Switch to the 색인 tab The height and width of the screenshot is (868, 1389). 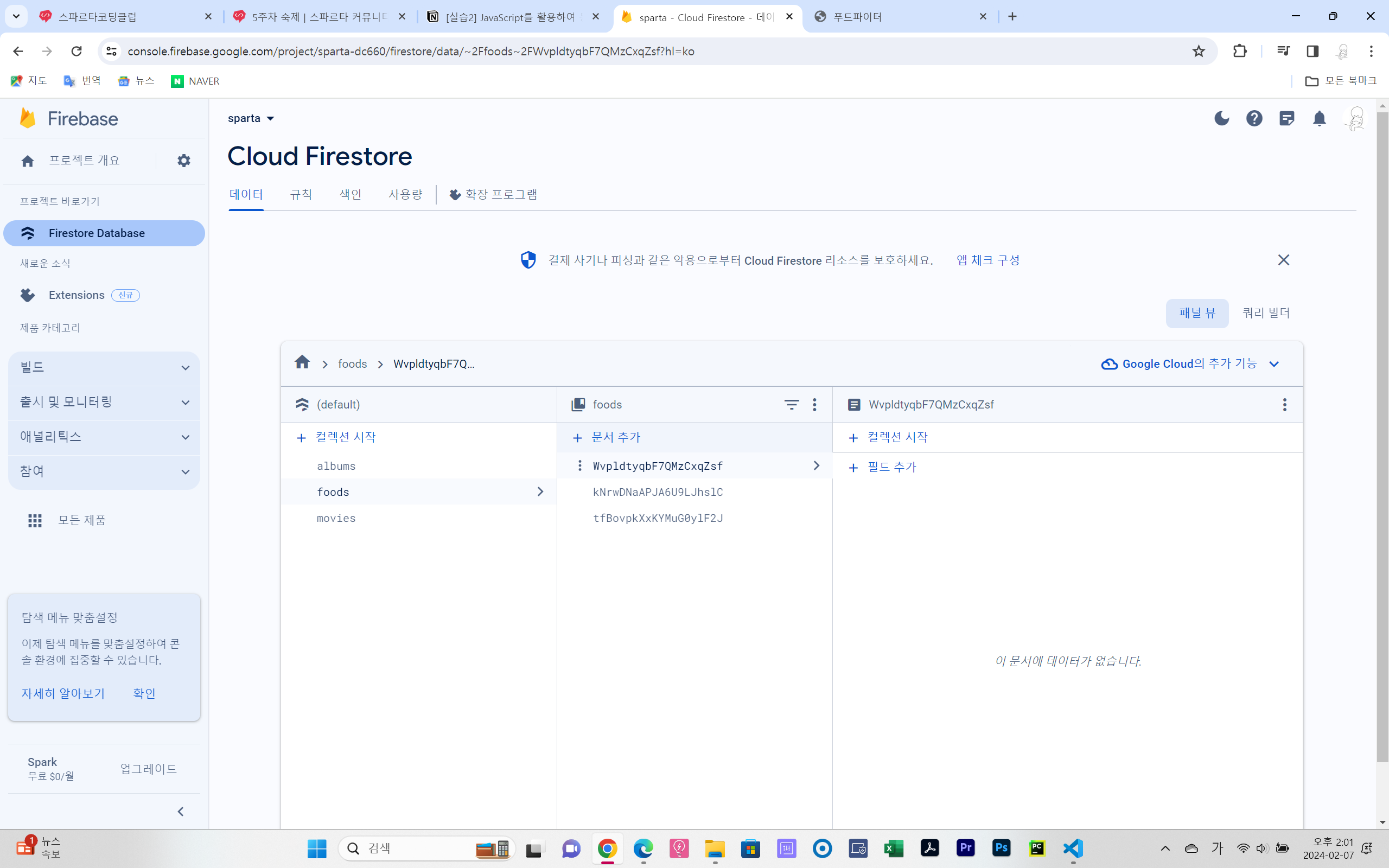pyautogui.click(x=350, y=195)
